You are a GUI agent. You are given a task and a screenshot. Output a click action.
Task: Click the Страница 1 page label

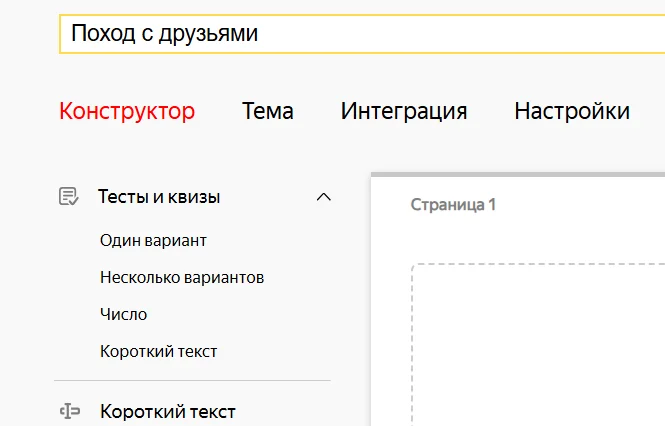(453, 205)
